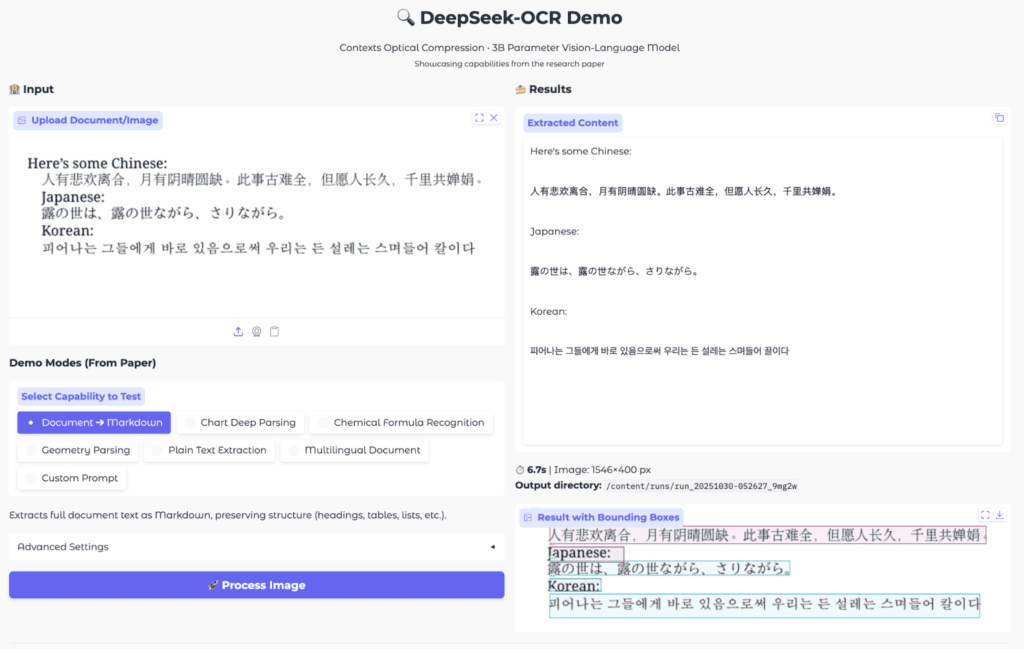Download the bounding boxes result image
Screen dimensions: 1024x649
999,515
